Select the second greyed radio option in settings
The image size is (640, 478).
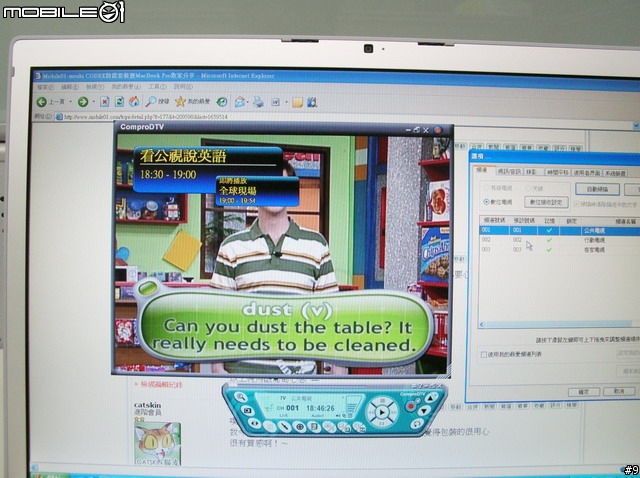(527, 188)
